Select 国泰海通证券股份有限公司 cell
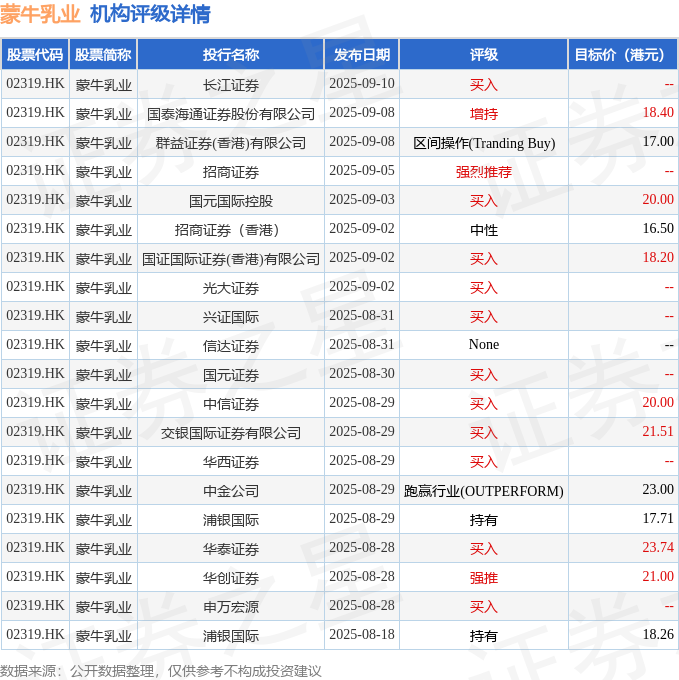 pyautogui.click(x=231, y=114)
